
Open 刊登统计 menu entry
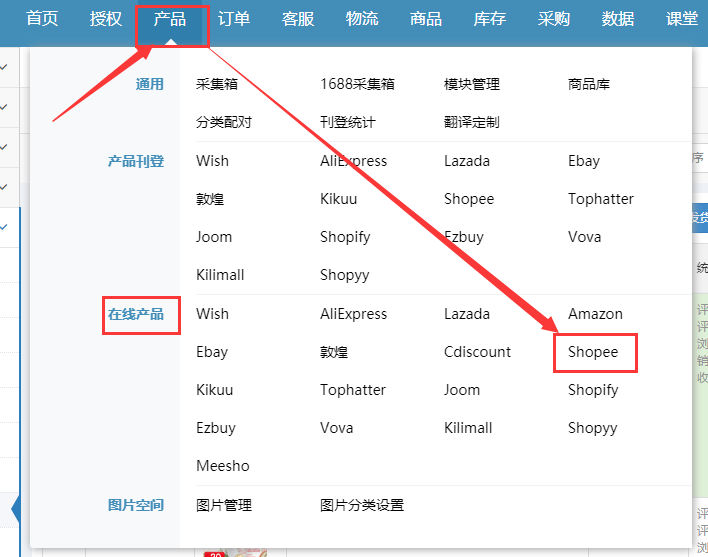tap(348, 122)
